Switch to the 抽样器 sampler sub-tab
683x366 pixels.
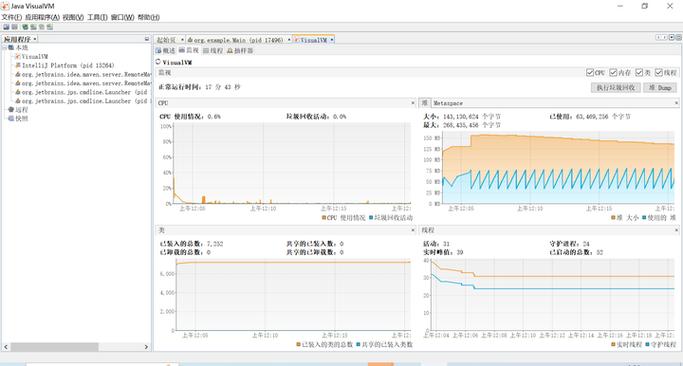(x=240, y=51)
